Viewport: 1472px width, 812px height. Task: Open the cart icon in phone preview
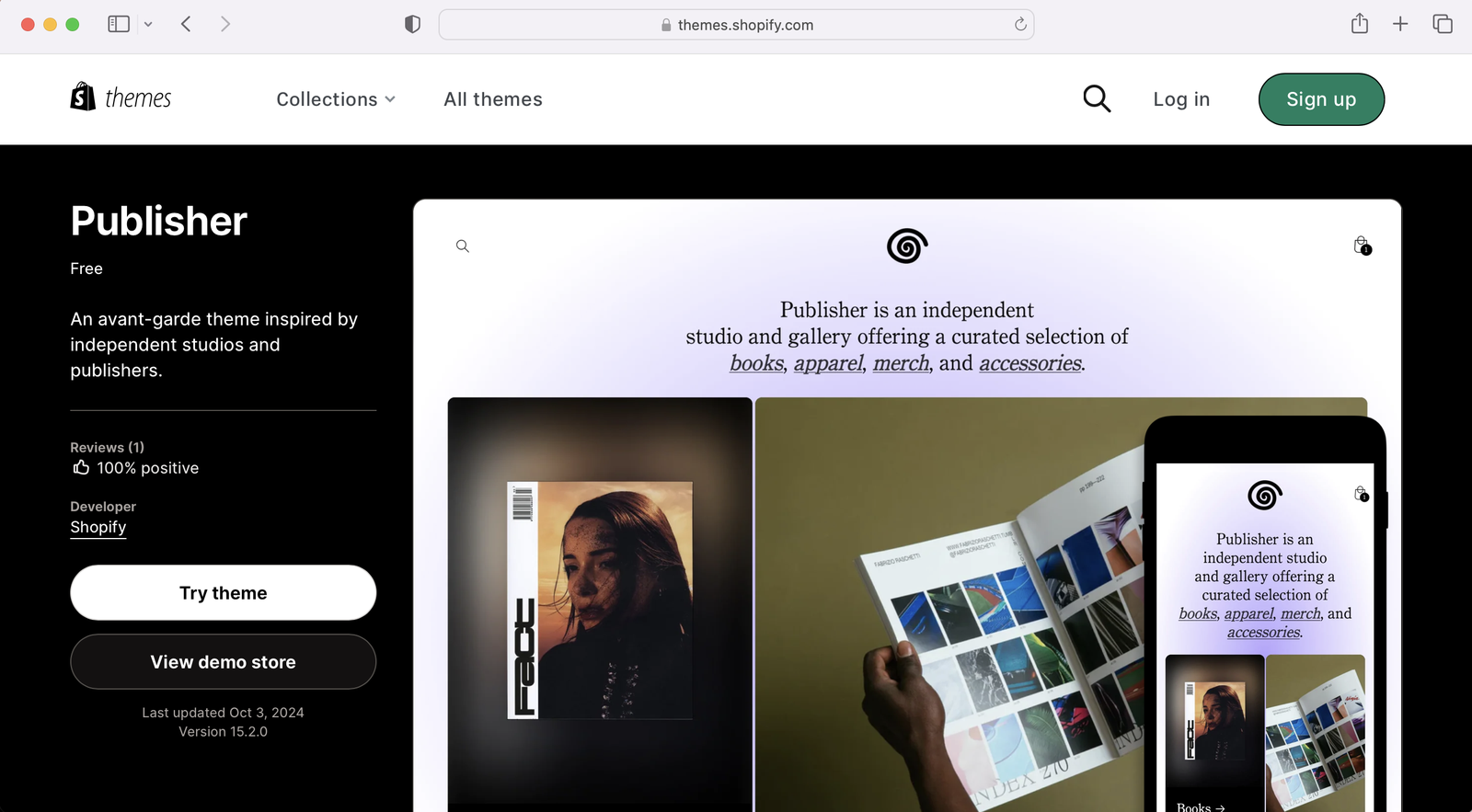1362,494
